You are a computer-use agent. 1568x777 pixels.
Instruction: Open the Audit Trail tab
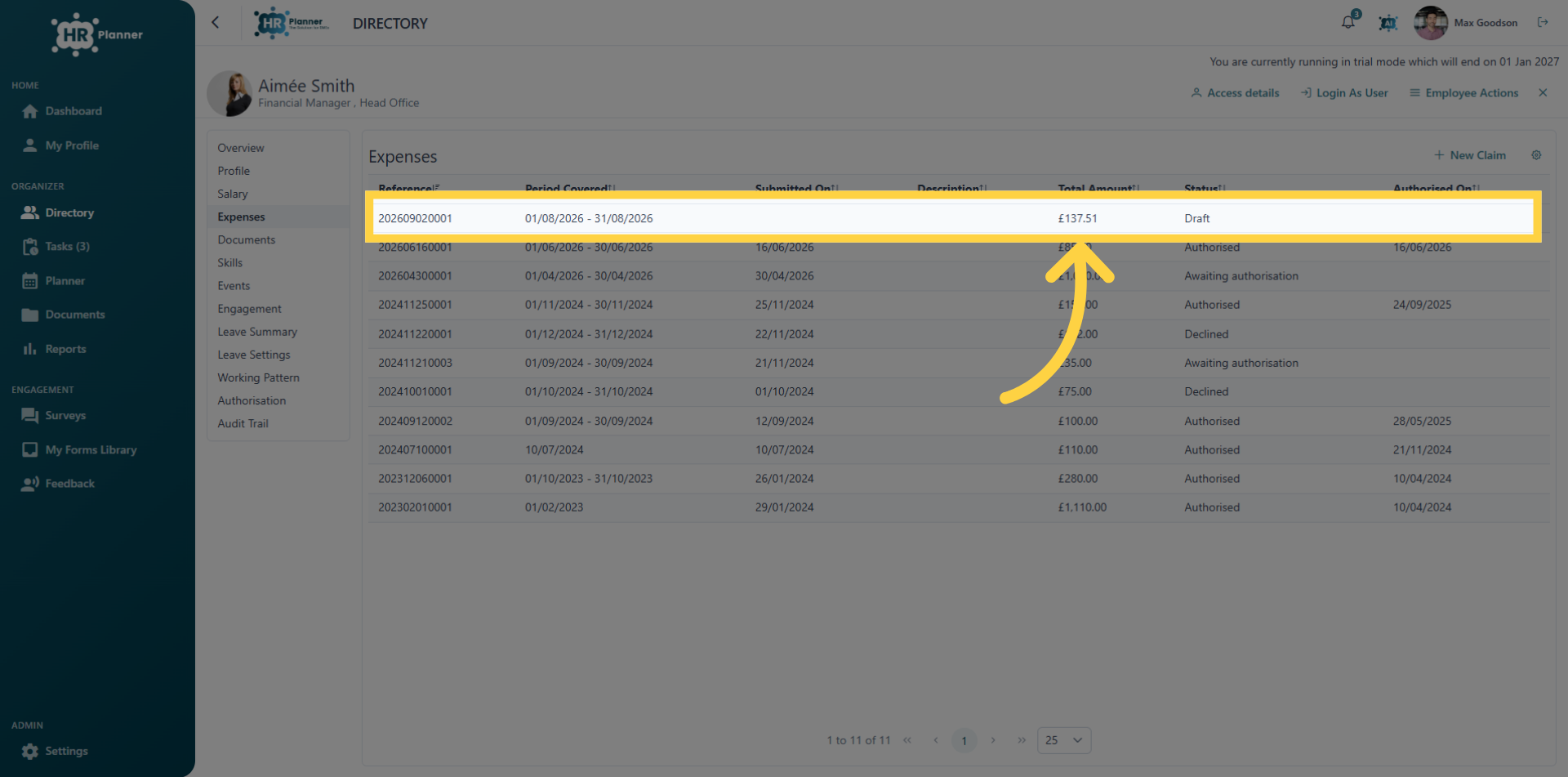(243, 423)
